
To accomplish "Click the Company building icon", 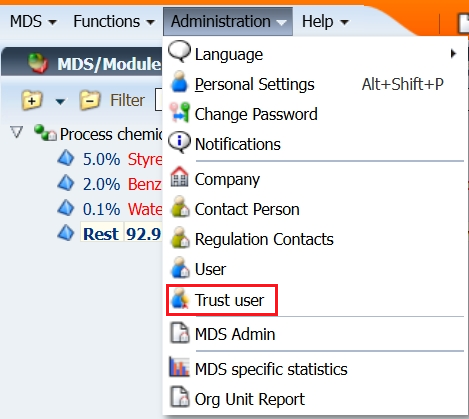I will click(179, 176).
